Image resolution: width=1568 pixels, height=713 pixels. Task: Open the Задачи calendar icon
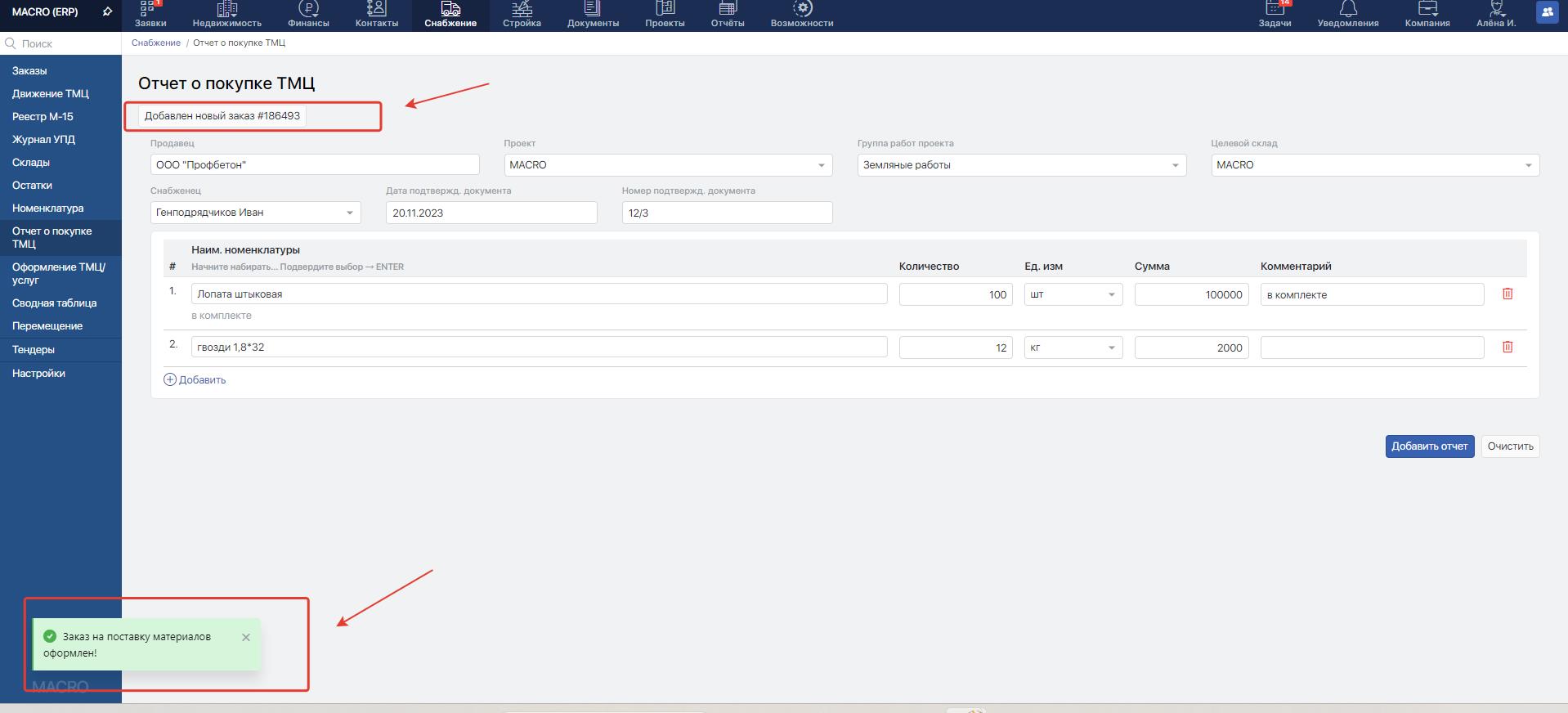[1275, 9]
